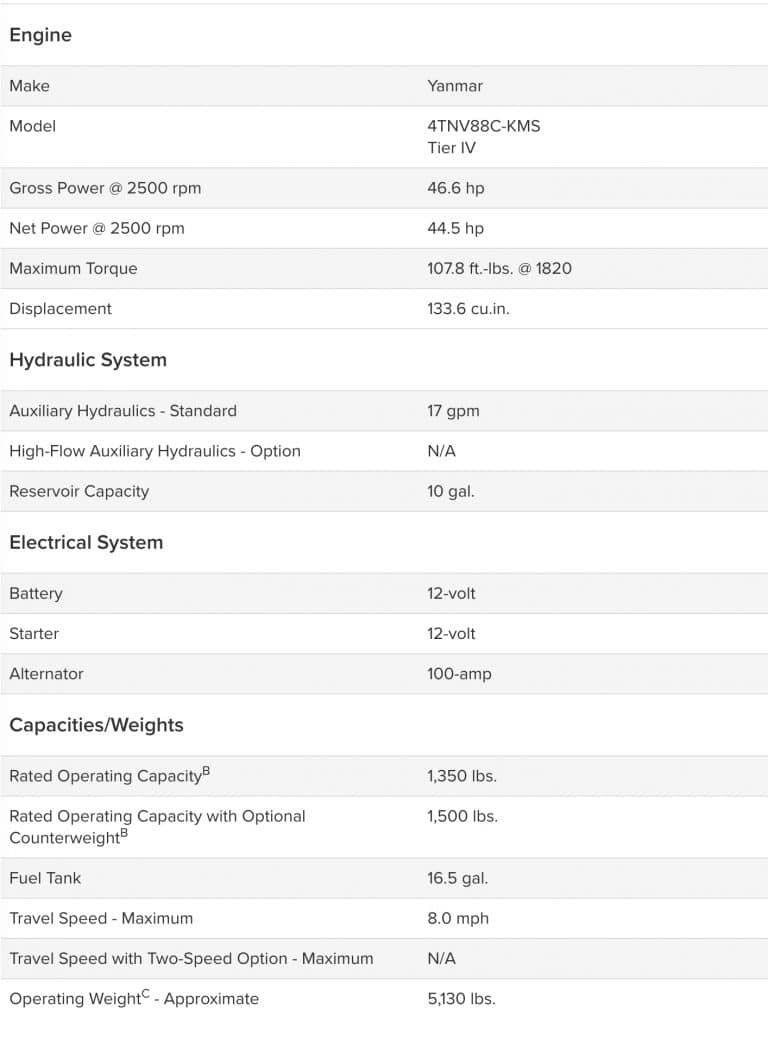768x1040 pixels.
Task: Click the Gross Power @ 2500 rpm label
Action: click(x=105, y=188)
